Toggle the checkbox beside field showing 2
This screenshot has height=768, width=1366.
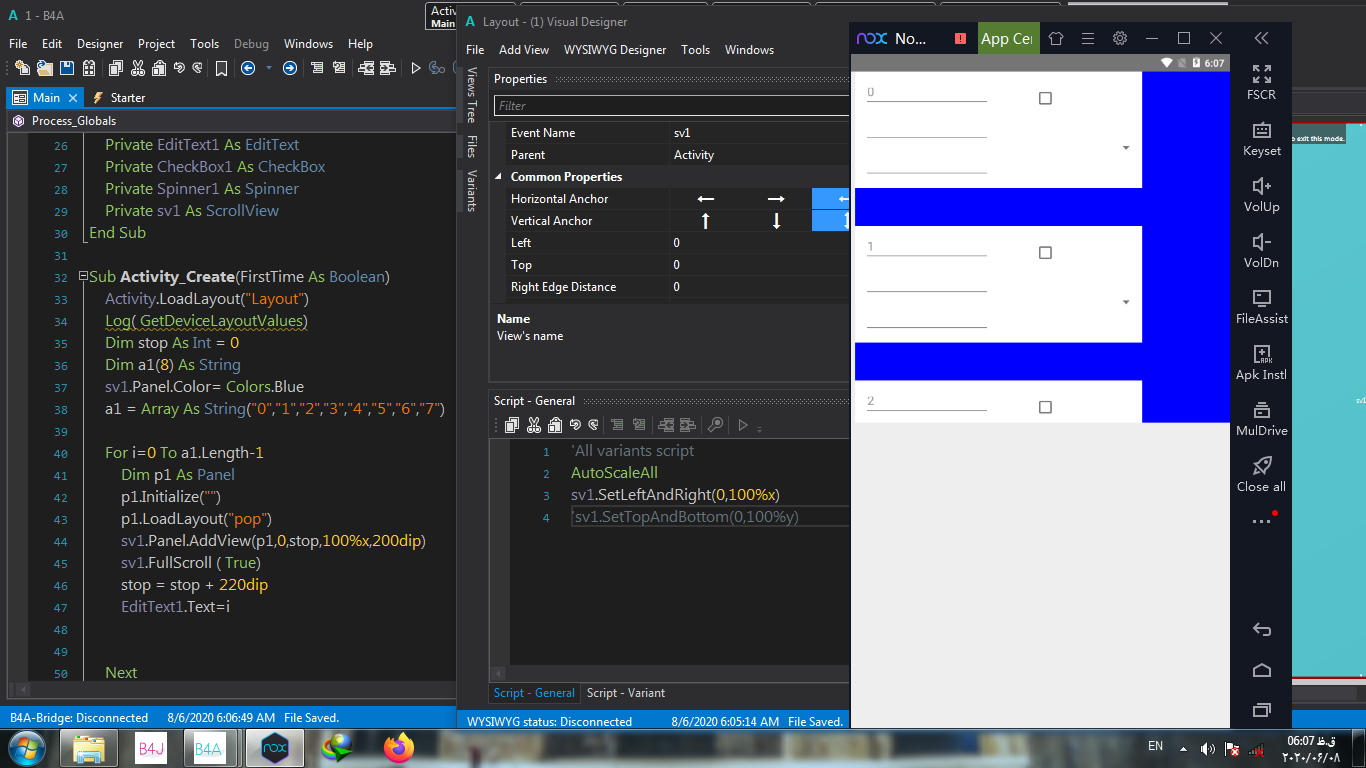tap(1045, 407)
